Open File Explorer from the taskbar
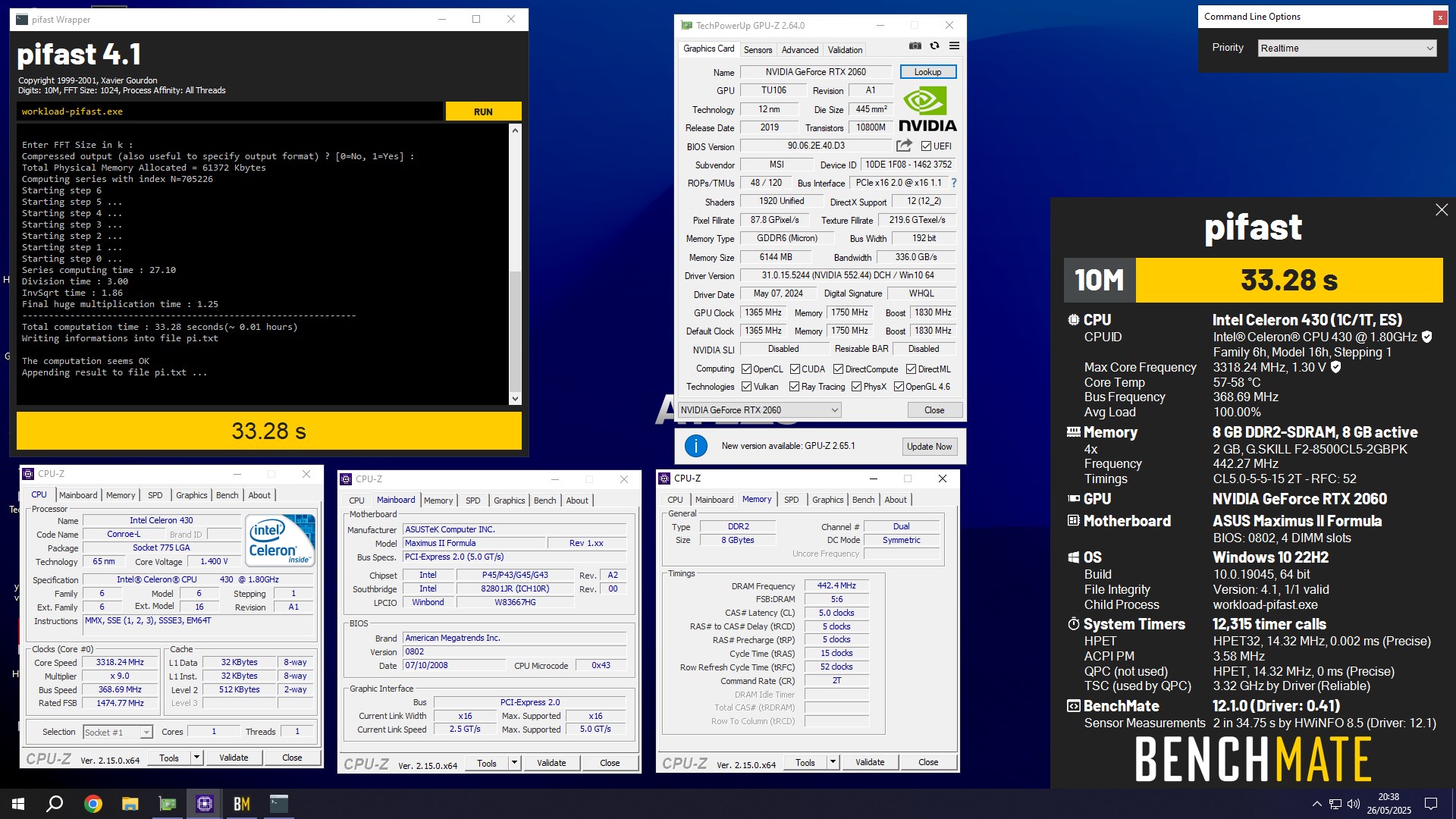 pos(130,804)
